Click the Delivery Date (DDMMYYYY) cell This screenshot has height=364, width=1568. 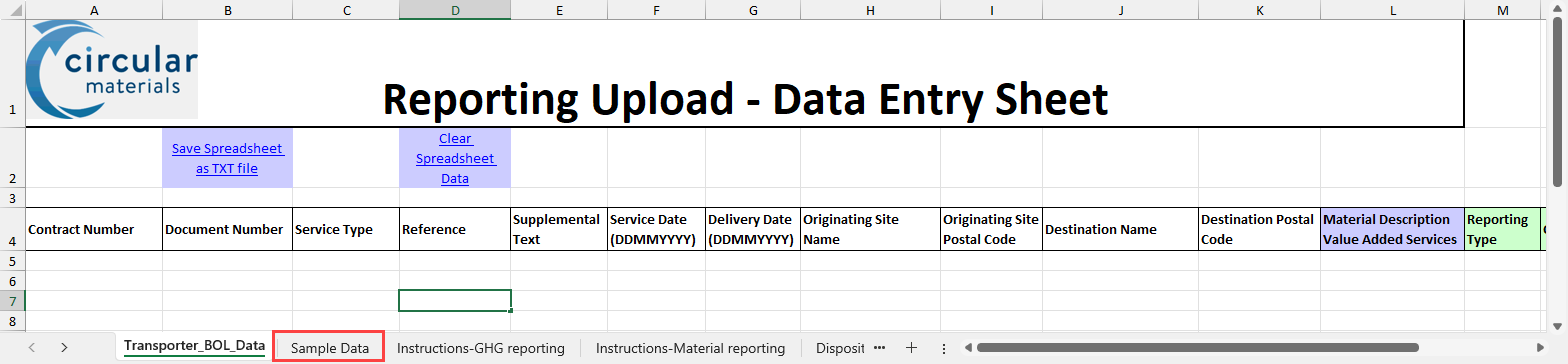[753, 229]
